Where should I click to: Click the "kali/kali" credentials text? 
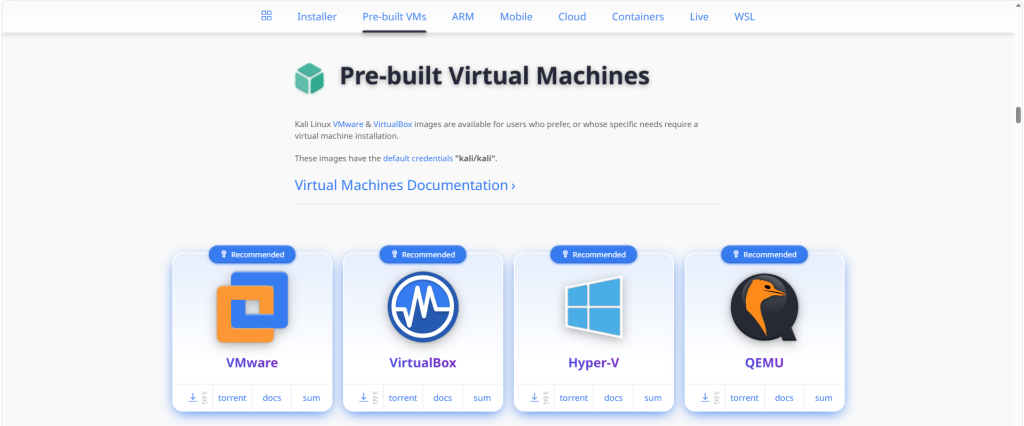476,158
